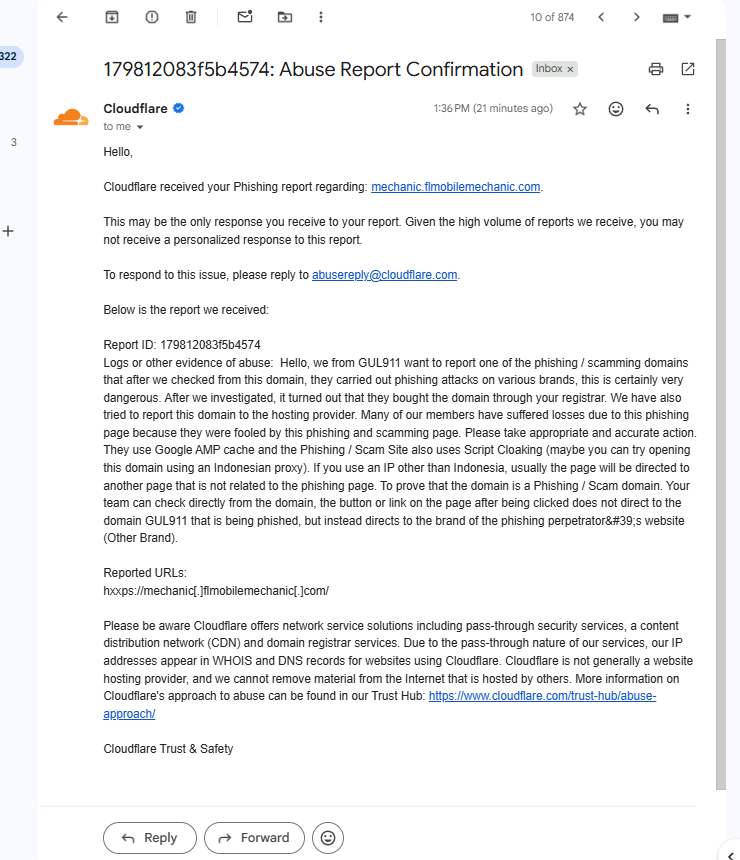
Task: Click reply arrow in message header
Action: (x=652, y=109)
